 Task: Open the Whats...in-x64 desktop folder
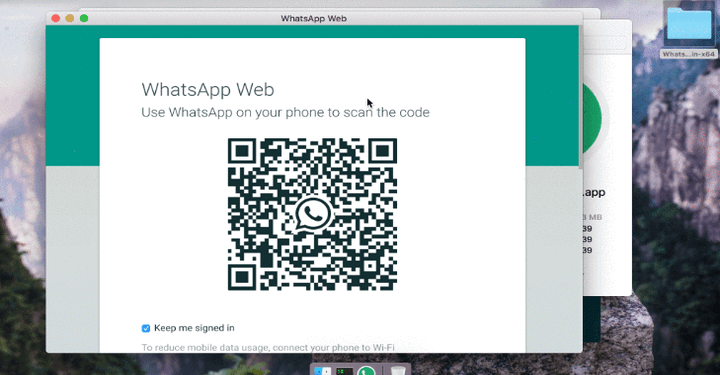tap(689, 24)
